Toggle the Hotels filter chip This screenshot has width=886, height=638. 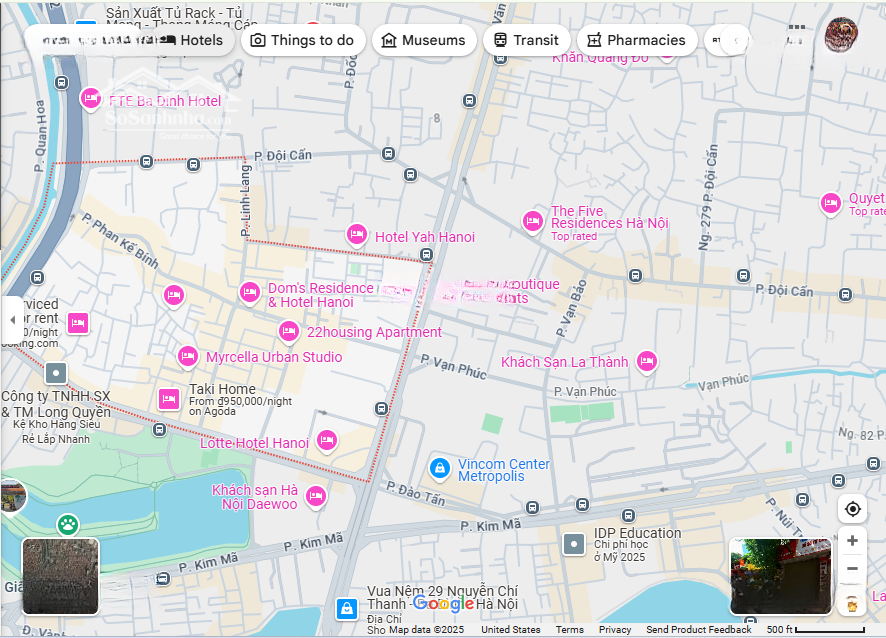pos(200,40)
